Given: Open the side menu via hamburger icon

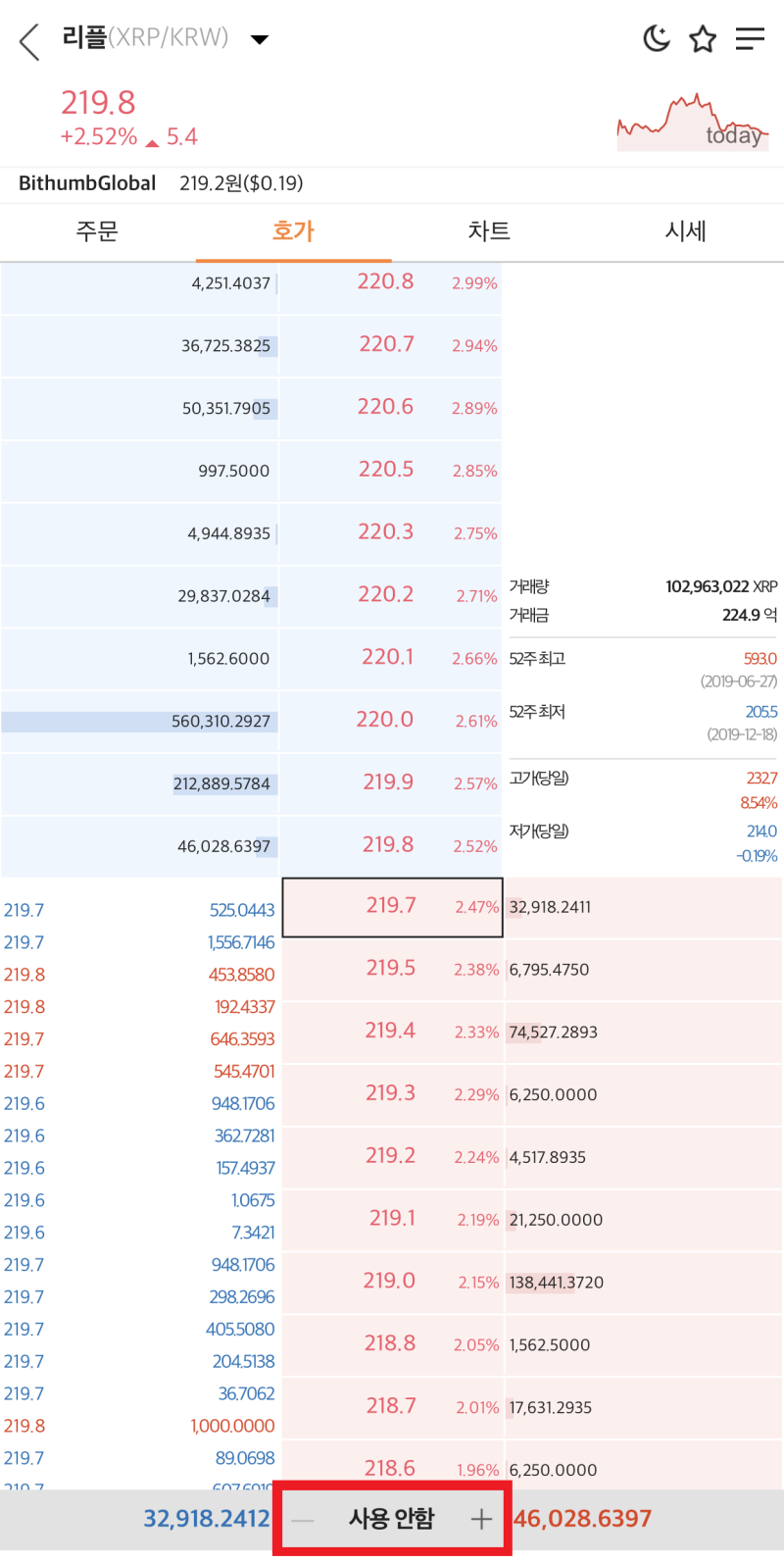Looking at the screenshot, I should coord(751,39).
